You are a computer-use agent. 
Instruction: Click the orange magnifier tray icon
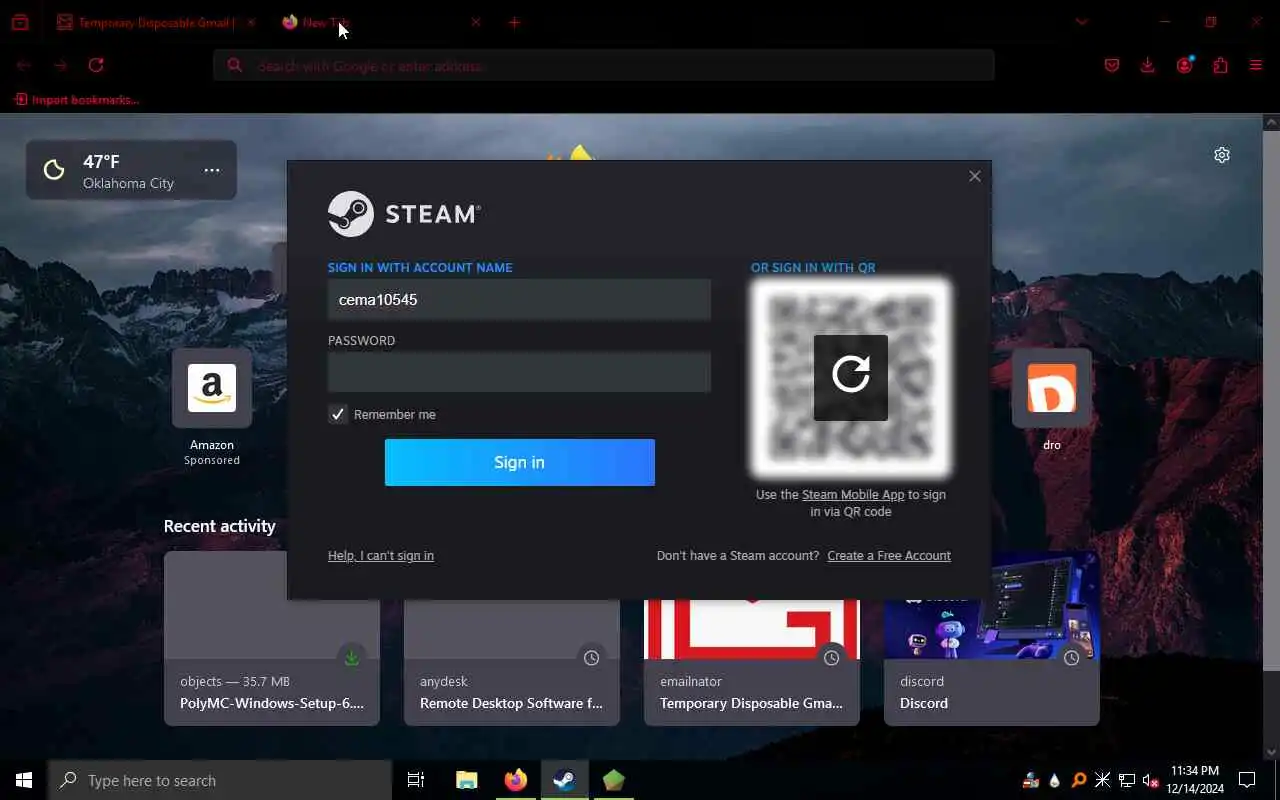point(1079,780)
